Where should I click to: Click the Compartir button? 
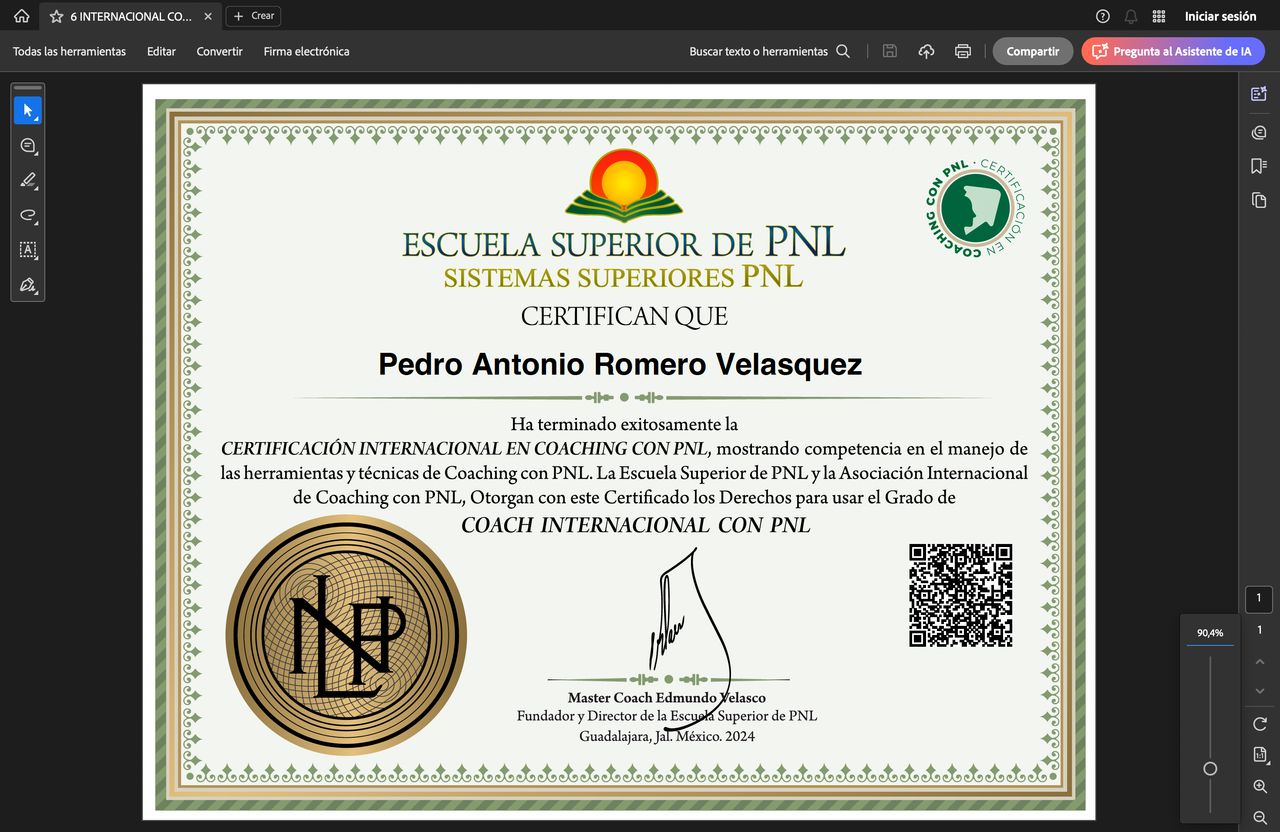(1032, 51)
